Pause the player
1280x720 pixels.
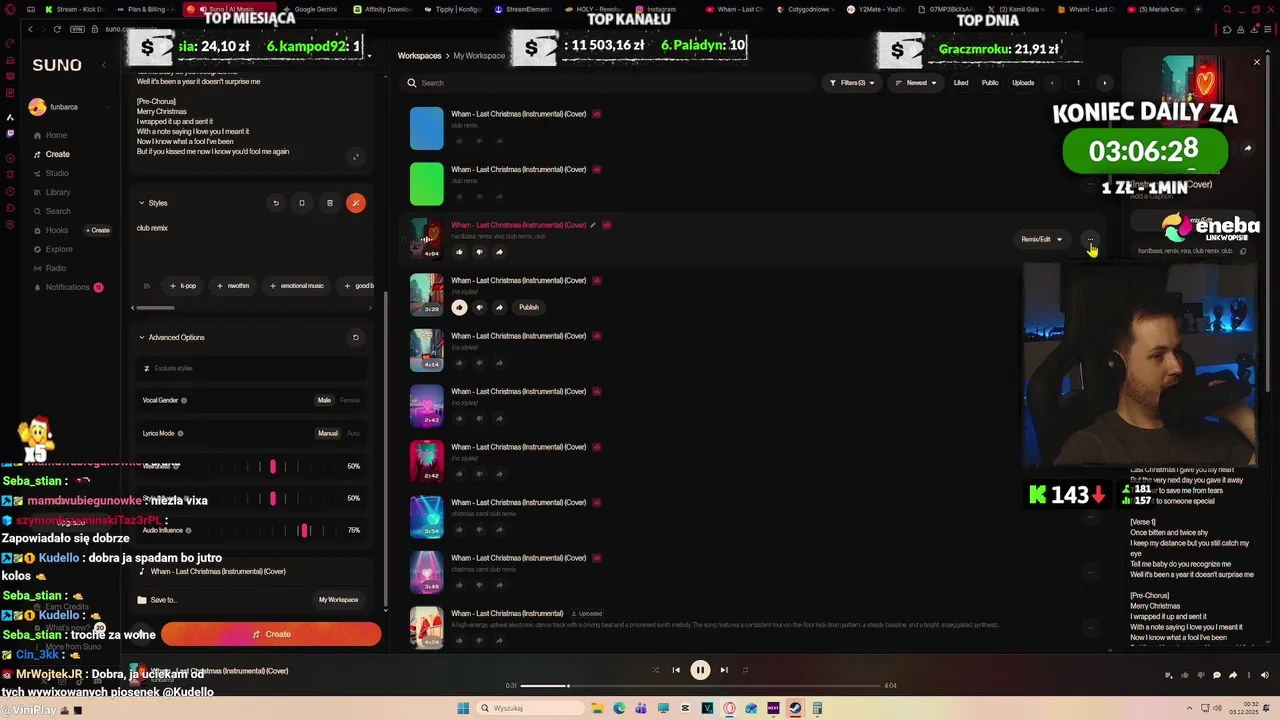700,670
